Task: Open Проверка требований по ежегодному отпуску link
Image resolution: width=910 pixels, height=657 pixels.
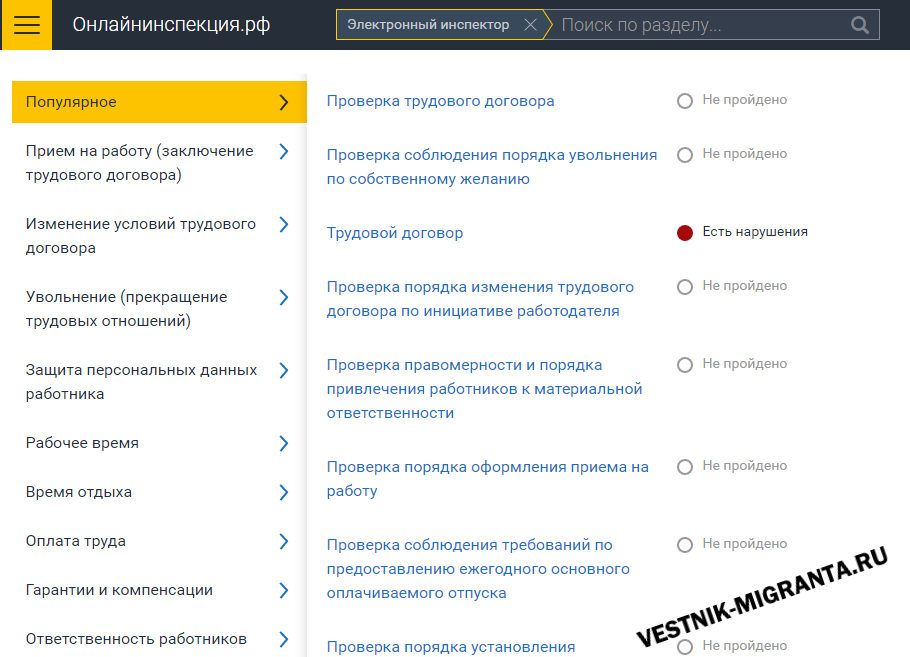Action: coord(478,569)
